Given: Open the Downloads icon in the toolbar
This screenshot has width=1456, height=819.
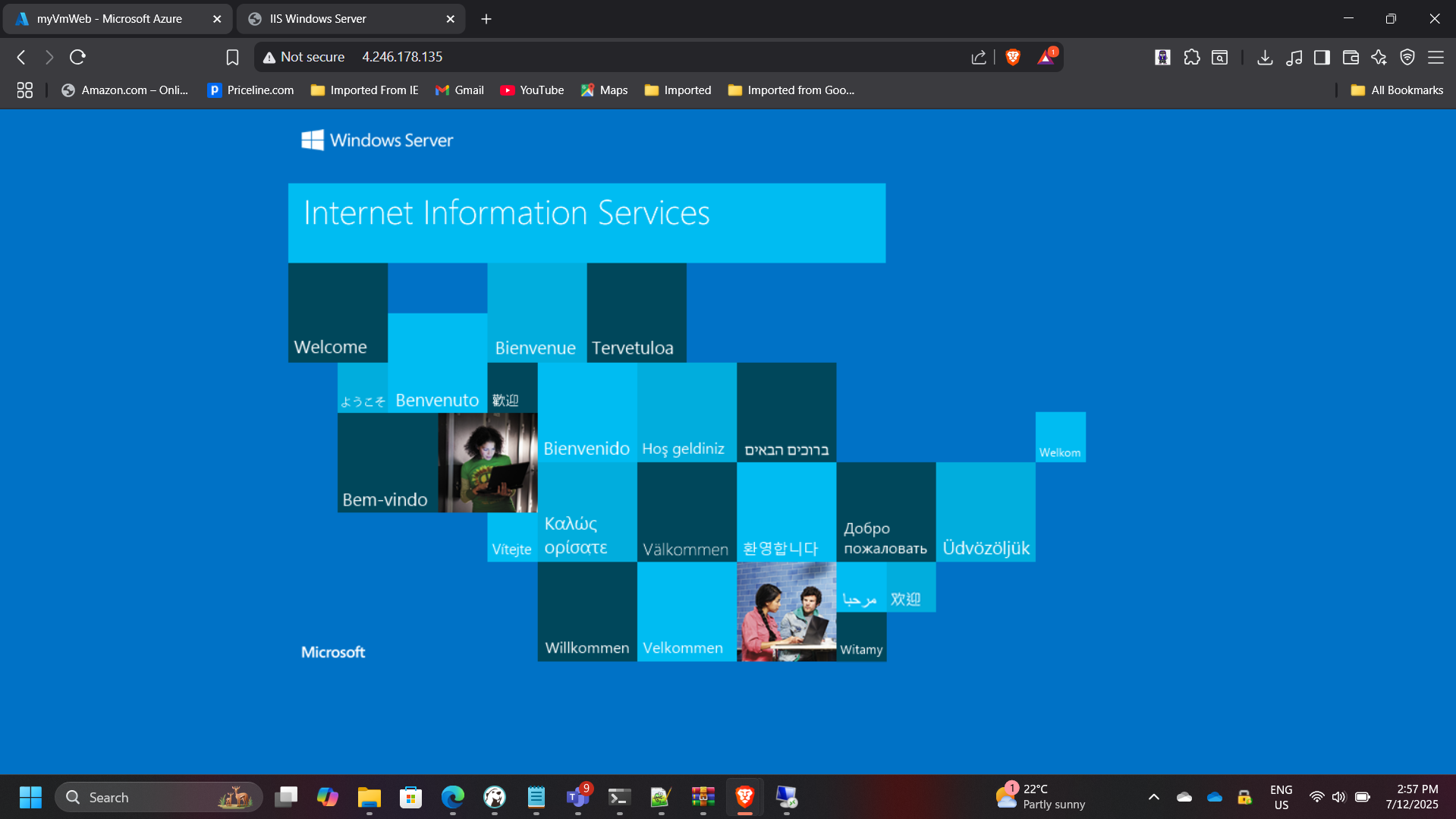Looking at the screenshot, I should point(1264,57).
